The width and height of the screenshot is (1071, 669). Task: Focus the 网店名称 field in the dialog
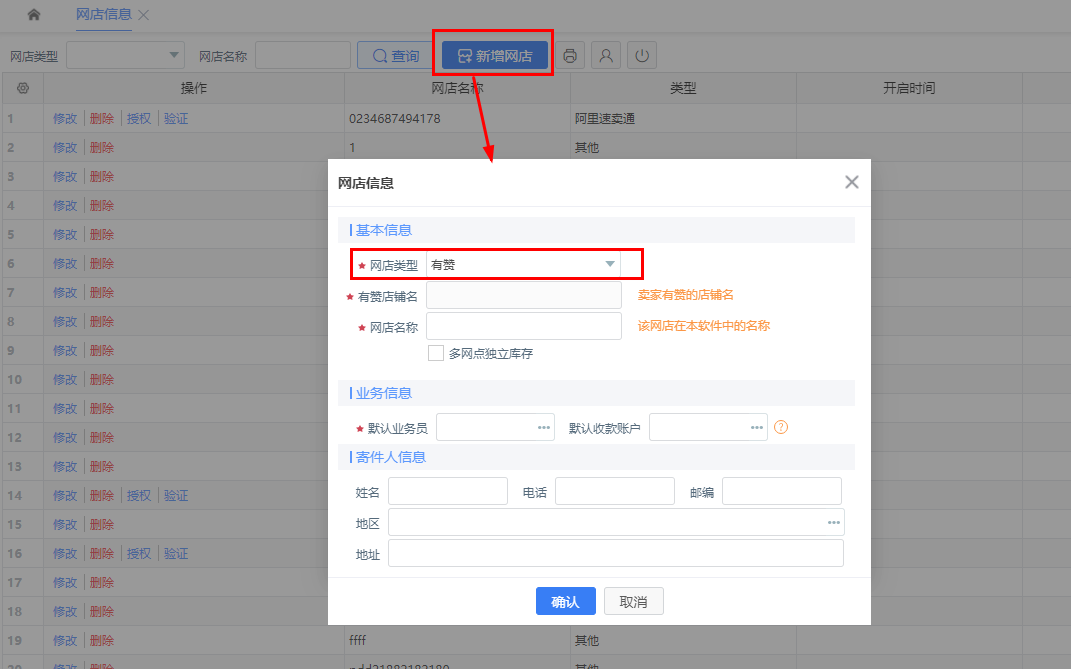pyautogui.click(x=524, y=326)
